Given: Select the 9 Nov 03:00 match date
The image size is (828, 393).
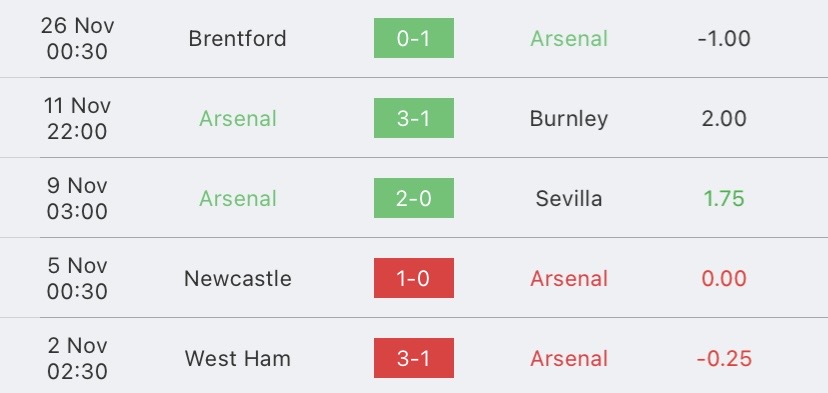Looking at the screenshot, I should pyautogui.click(x=77, y=198).
